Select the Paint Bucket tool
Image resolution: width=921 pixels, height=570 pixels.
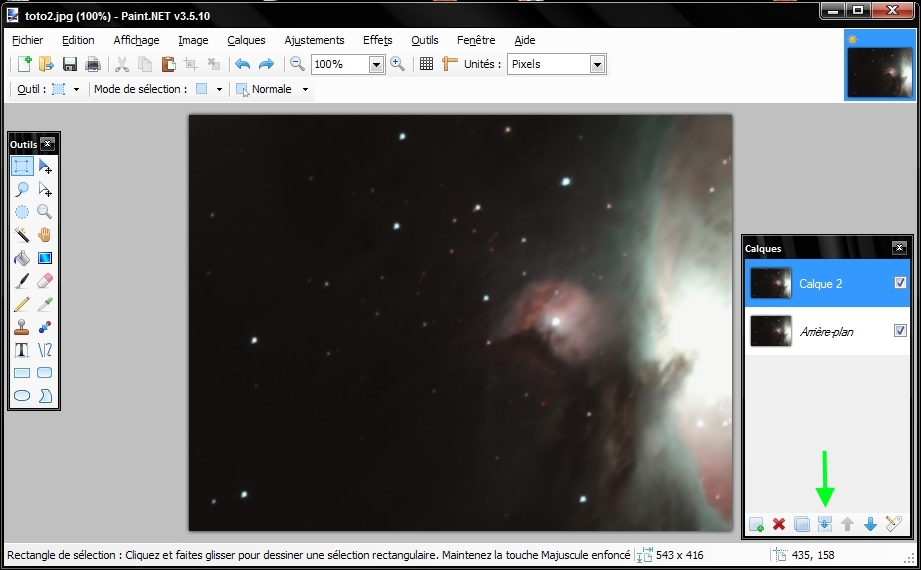(x=22, y=258)
